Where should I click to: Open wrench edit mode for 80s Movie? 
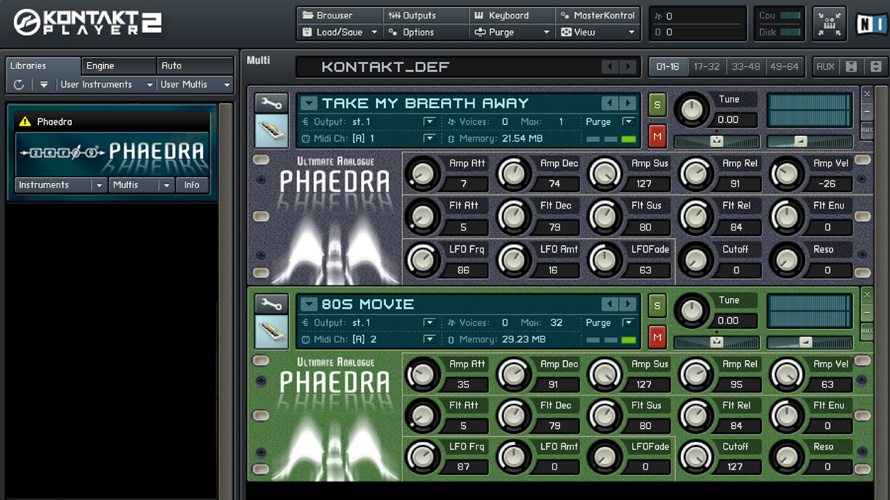point(271,305)
